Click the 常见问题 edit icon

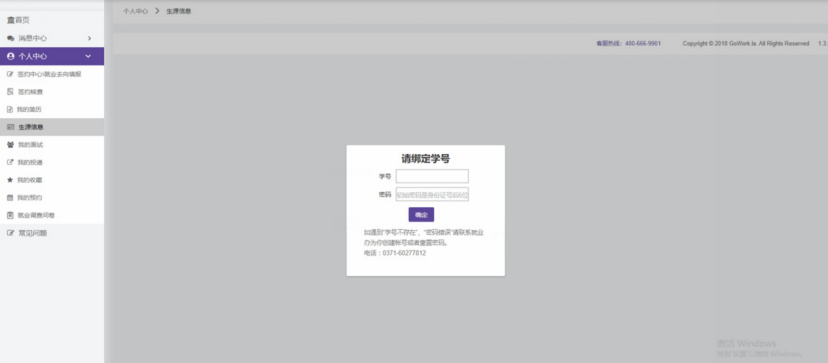pos(11,233)
